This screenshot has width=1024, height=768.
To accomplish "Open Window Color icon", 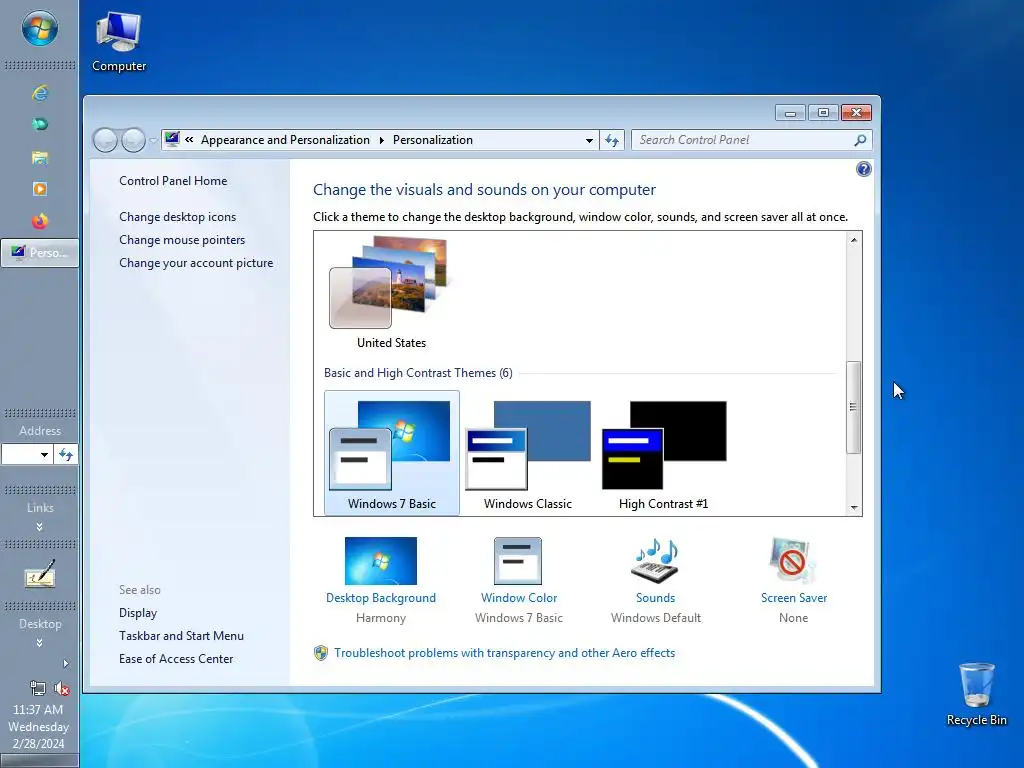I will click(518, 561).
